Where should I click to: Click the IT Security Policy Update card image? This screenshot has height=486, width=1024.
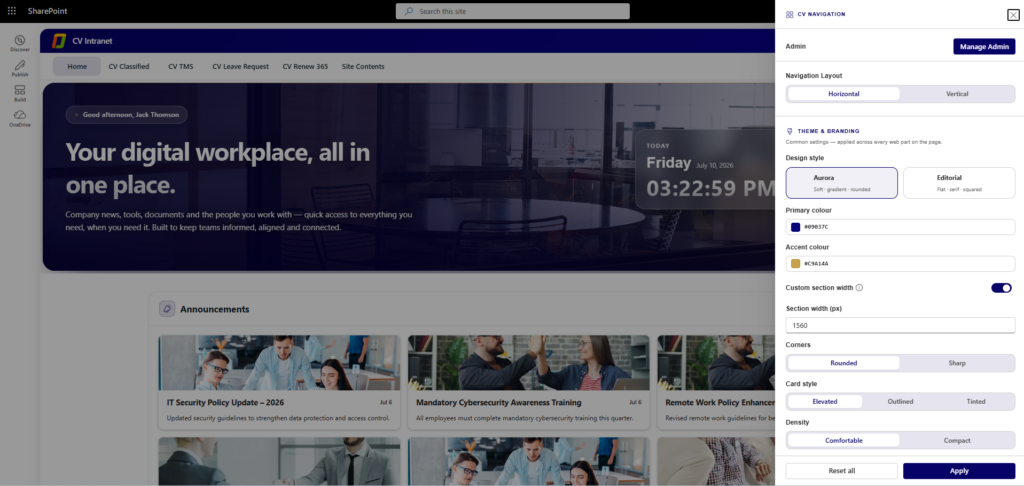(280, 363)
